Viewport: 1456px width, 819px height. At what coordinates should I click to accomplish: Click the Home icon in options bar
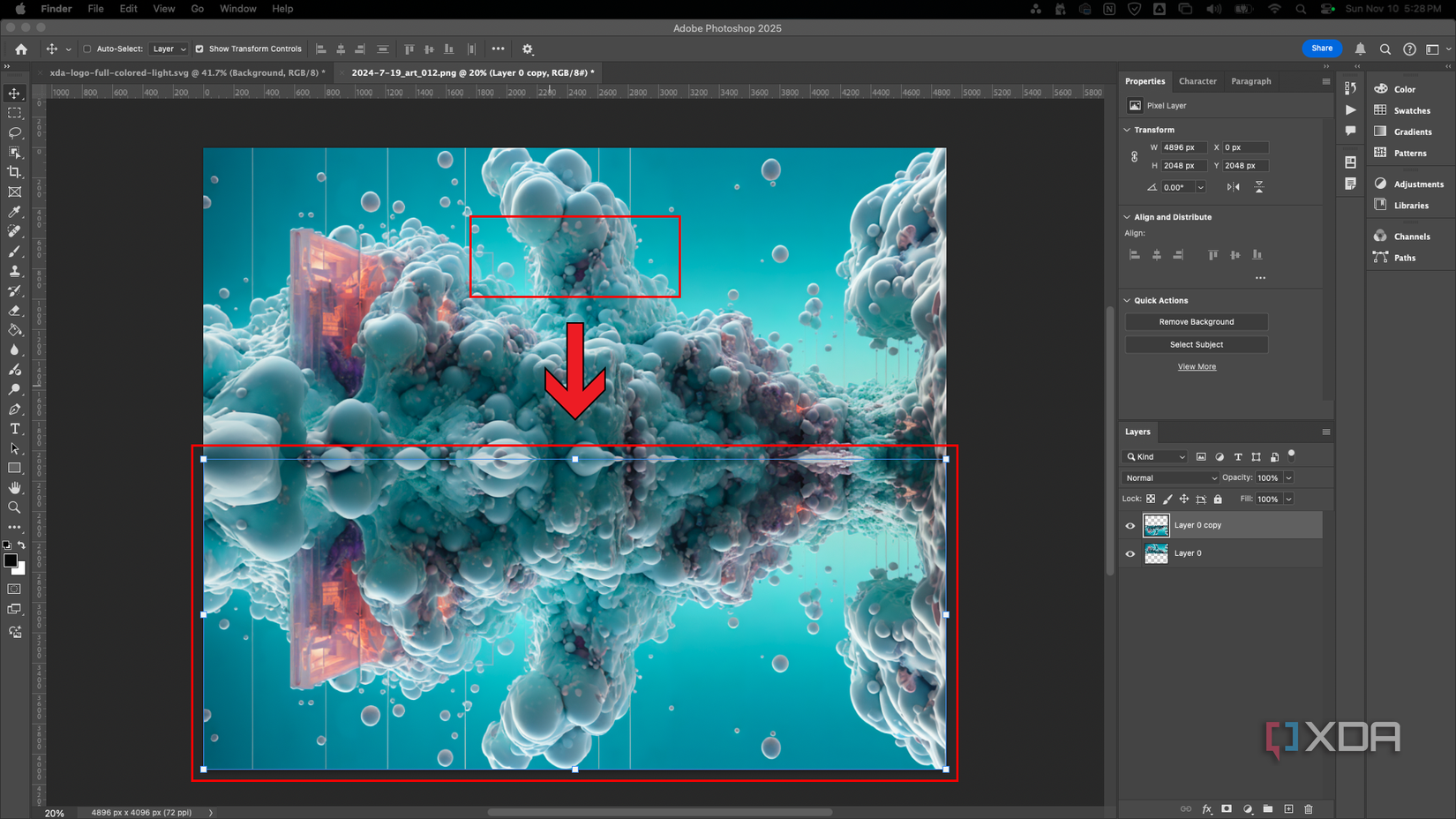(x=21, y=49)
